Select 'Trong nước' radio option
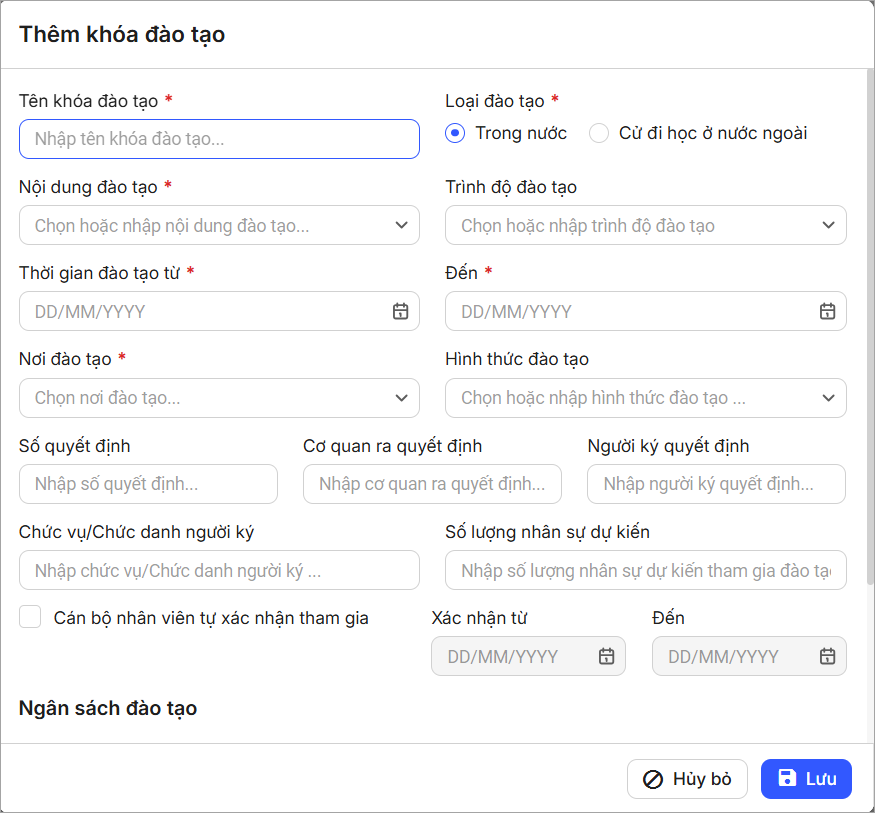The image size is (875, 813). point(456,133)
